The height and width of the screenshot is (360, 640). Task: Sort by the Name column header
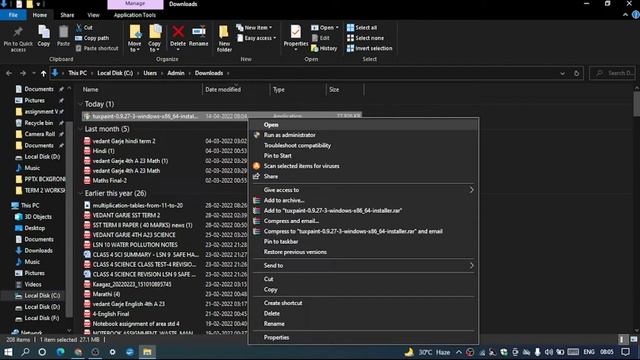point(91,90)
